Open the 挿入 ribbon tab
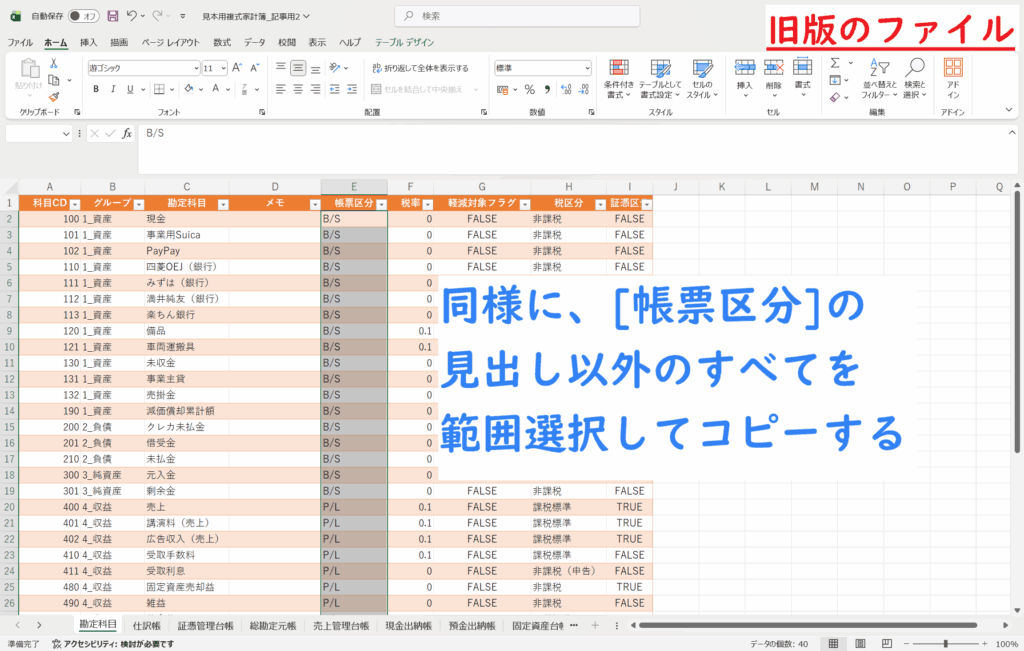The width and height of the screenshot is (1024, 651). tap(88, 42)
